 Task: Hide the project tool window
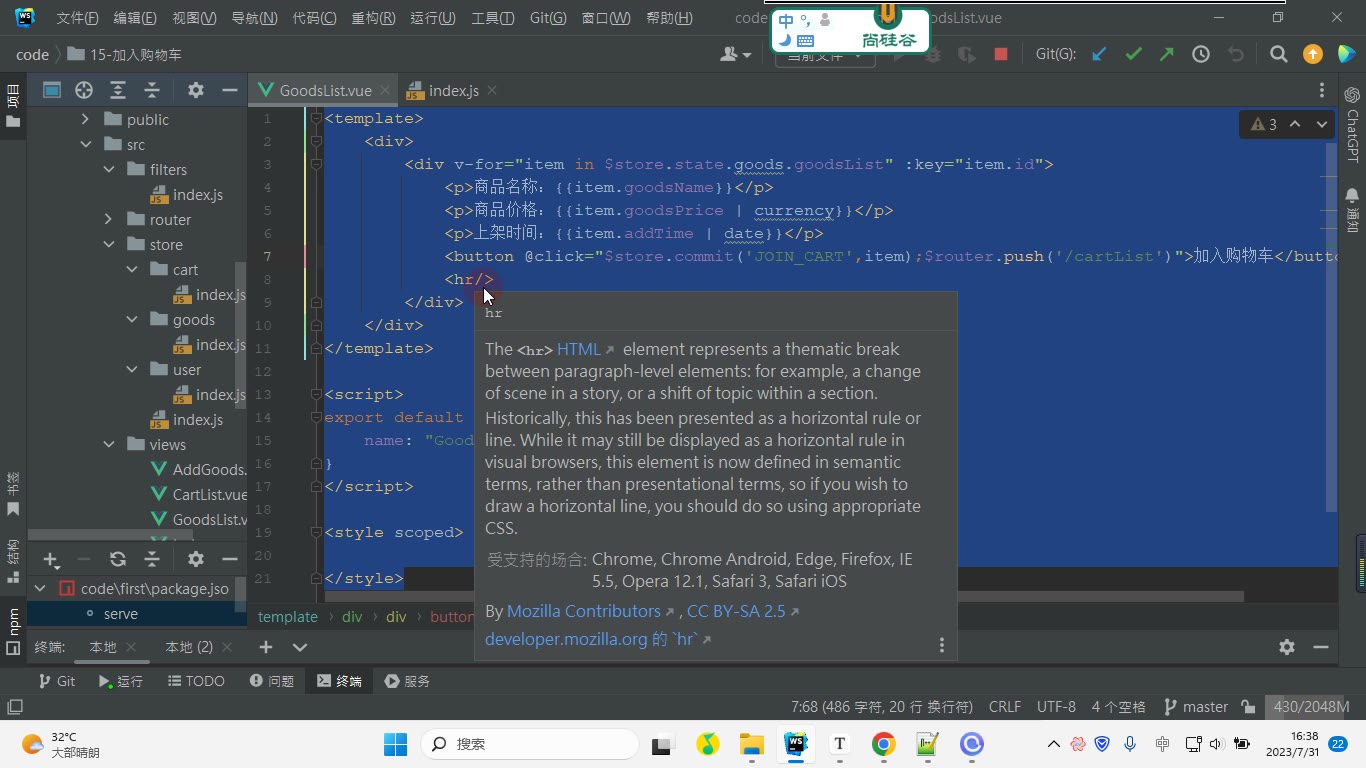pyautogui.click(x=229, y=90)
